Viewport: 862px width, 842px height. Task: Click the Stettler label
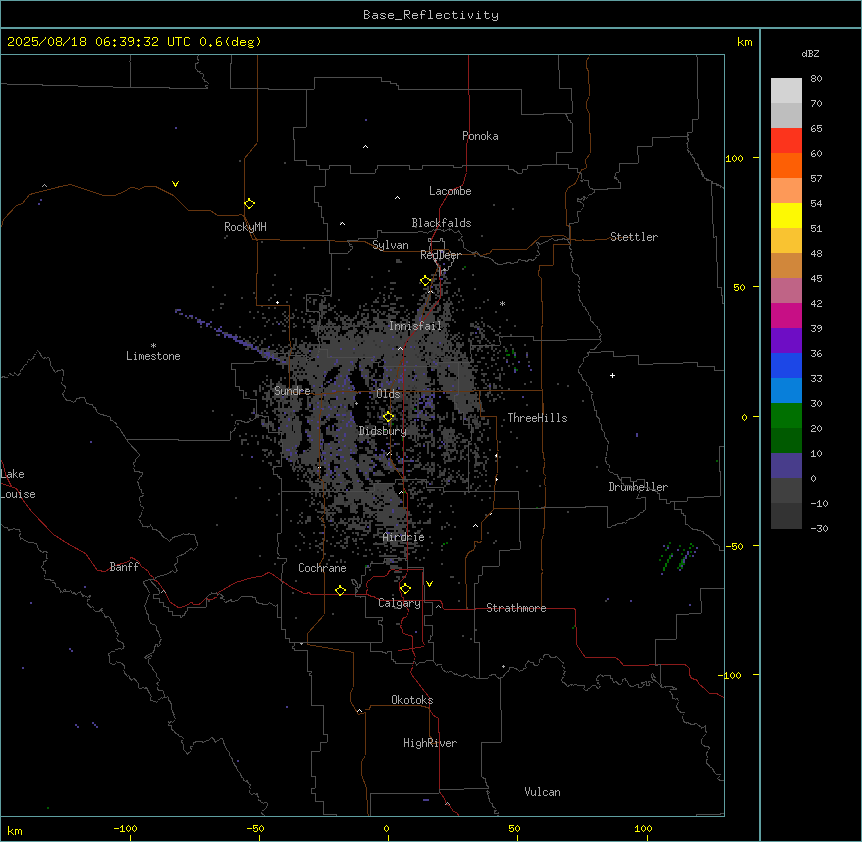[634, 237]
